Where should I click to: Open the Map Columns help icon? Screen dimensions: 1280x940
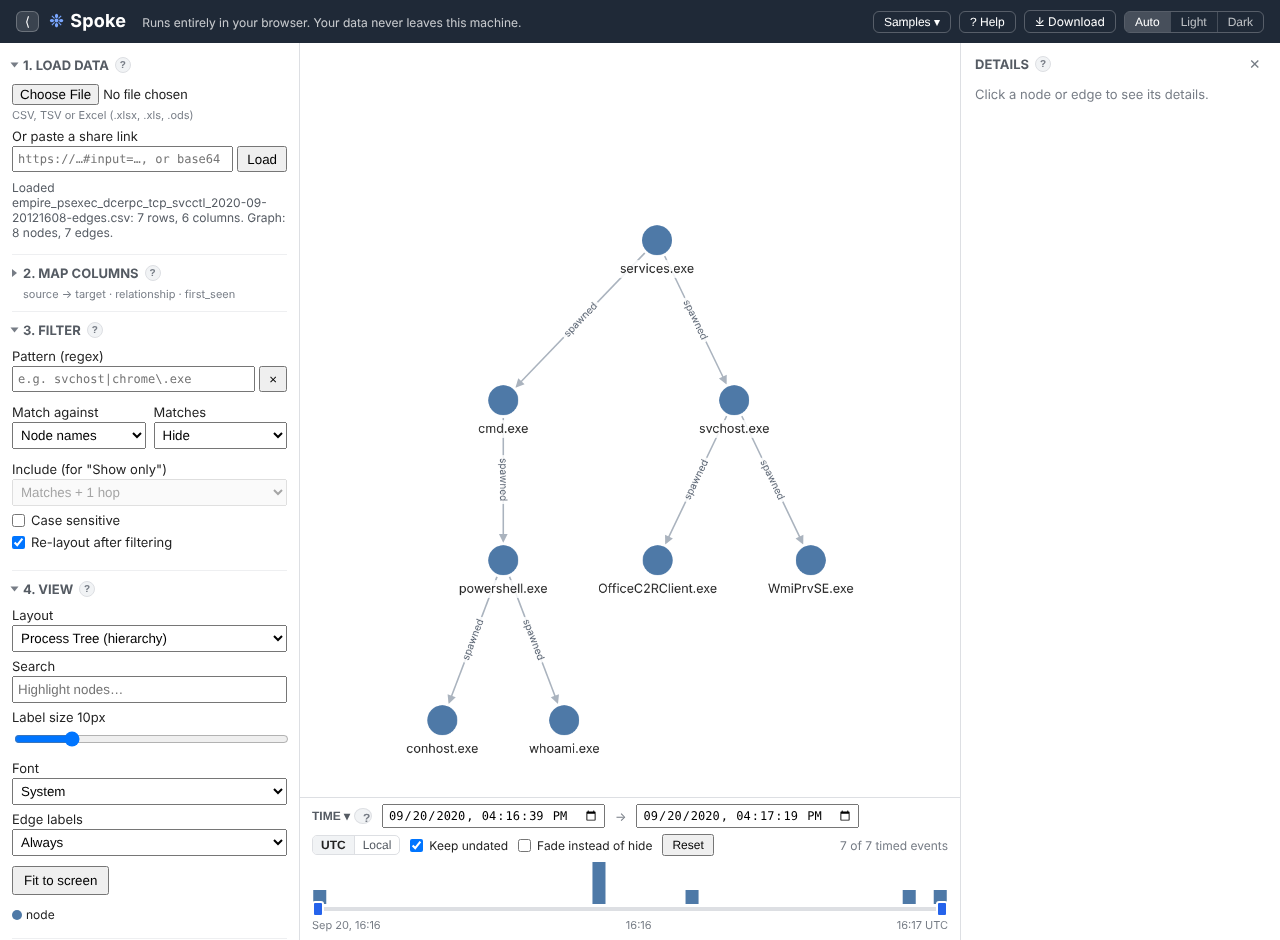click(153, 273)
